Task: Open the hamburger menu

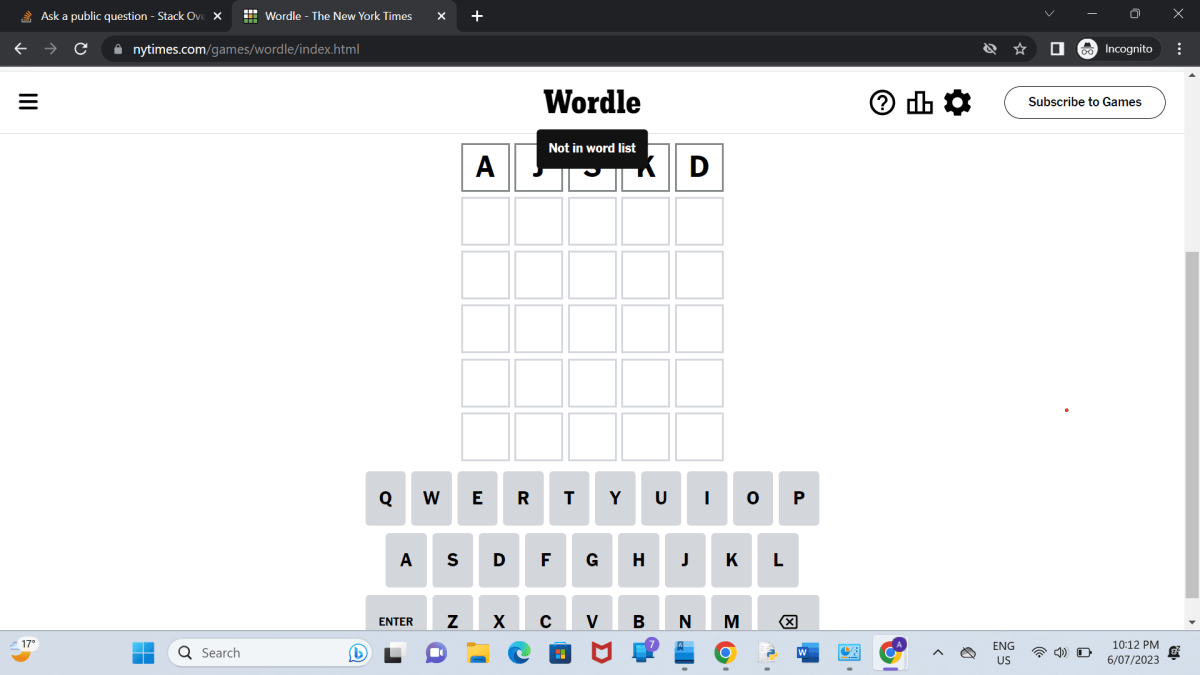Action: (28, 101)
